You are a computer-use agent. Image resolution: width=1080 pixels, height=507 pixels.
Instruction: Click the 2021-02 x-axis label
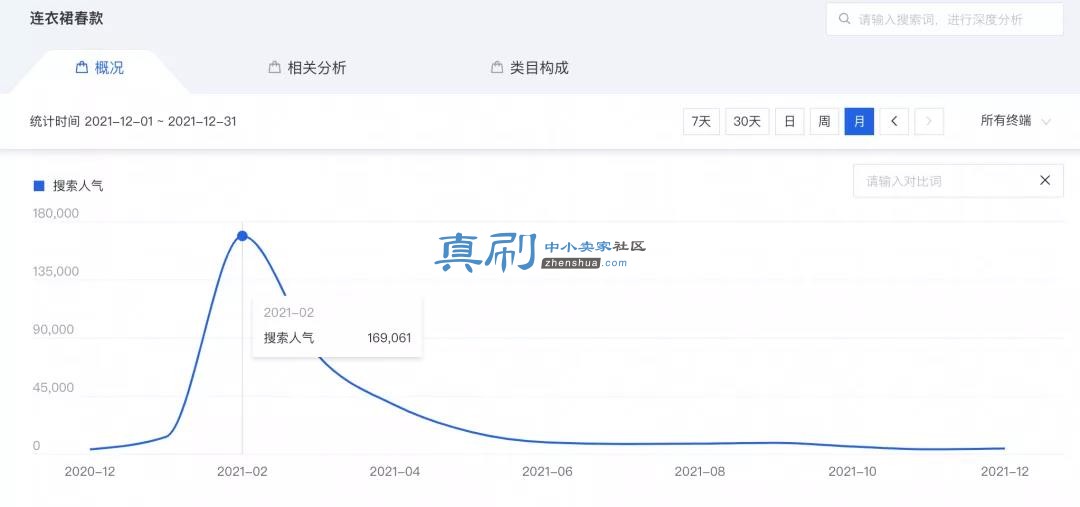[242, 472]
